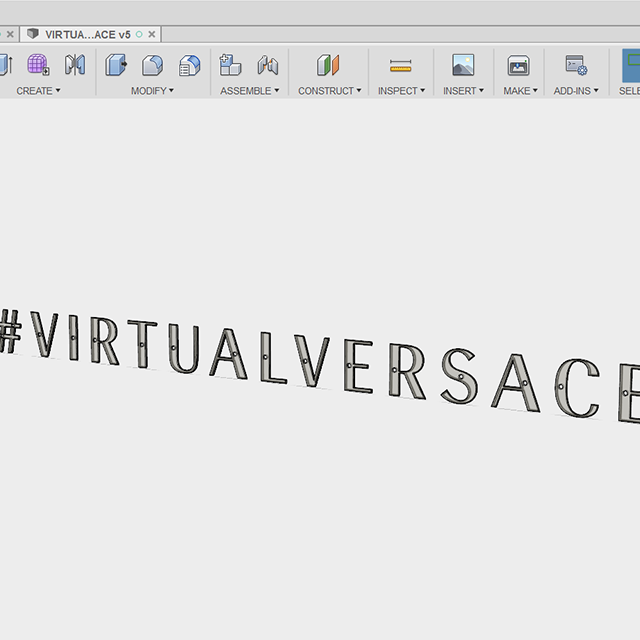The width and height of the screenshot is (640, 640).
Task: Select the 3D letter S in the model
Action: pos(459,376)
